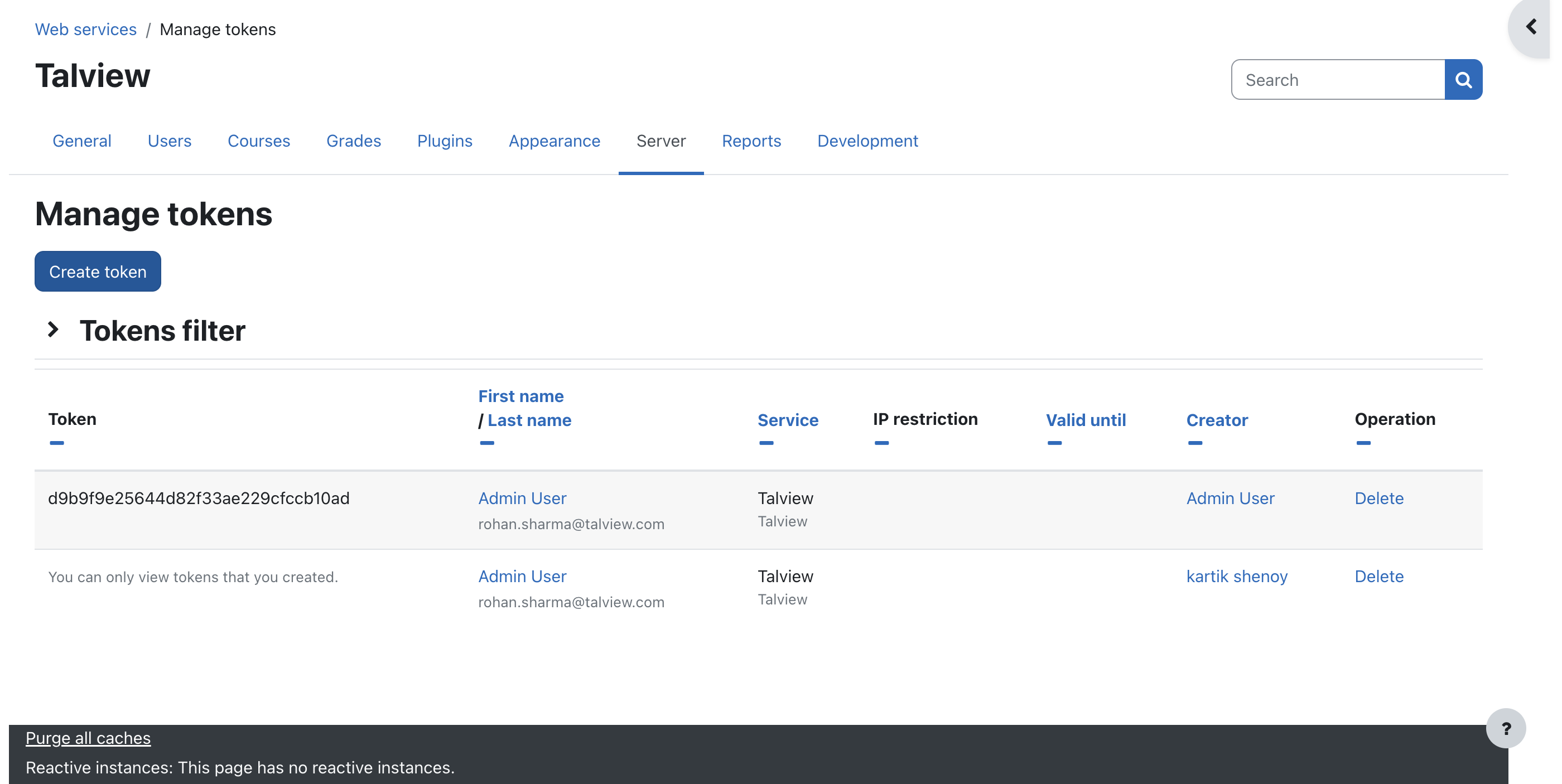Open the block drawer chevron
1562x784 pixels.
coord(1530,27)
